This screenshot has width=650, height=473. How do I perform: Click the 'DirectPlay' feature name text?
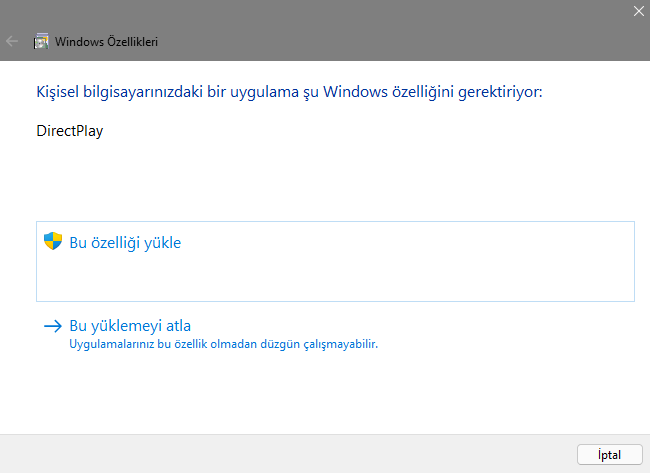70,131
